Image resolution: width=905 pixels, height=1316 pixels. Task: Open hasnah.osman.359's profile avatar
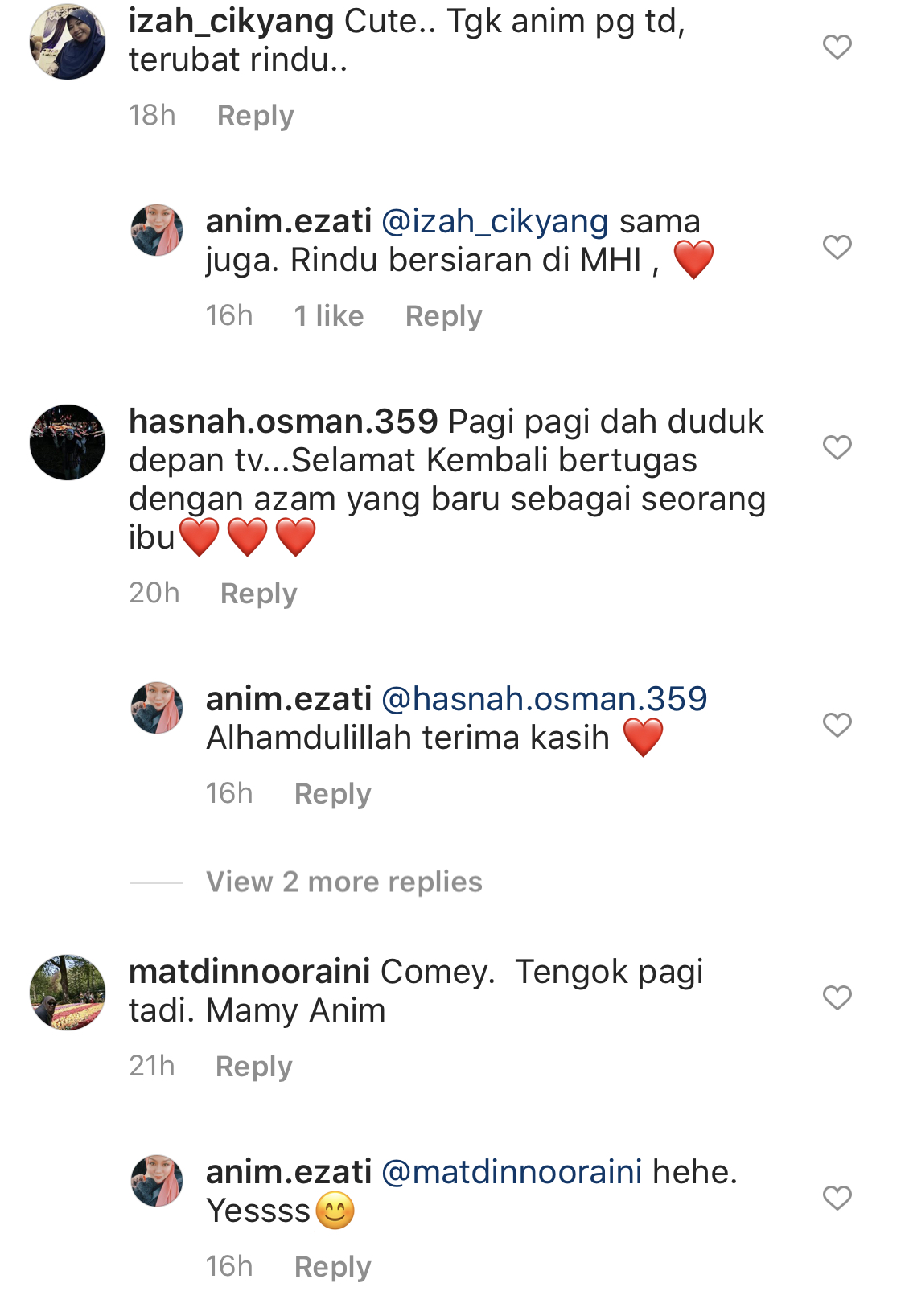pyautogui.click(x=68, y=442)
